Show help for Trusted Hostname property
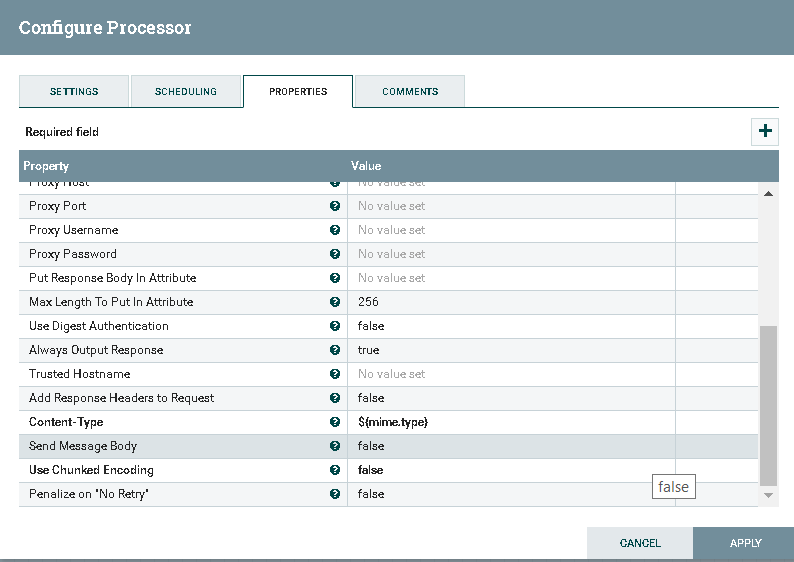 click(x=335, y=374)
